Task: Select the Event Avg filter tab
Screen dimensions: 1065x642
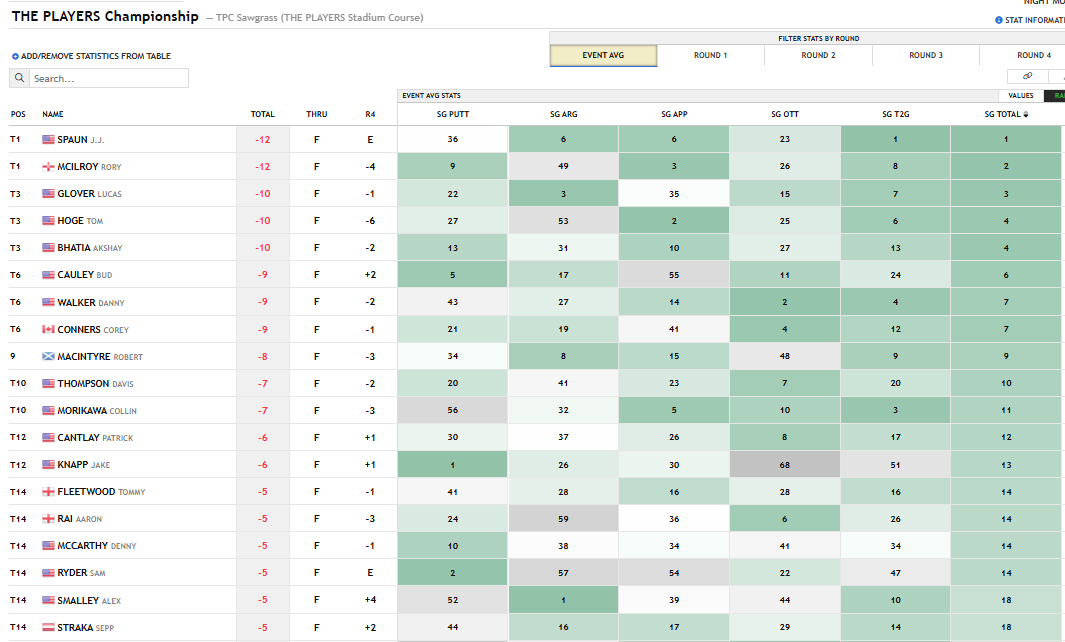Action: pyautogui.click(x=603, y=56)
